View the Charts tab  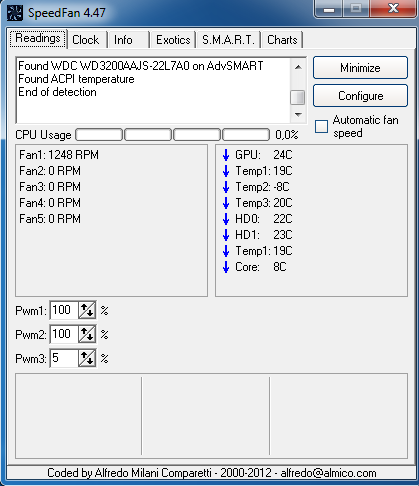(x=282, y=40)
